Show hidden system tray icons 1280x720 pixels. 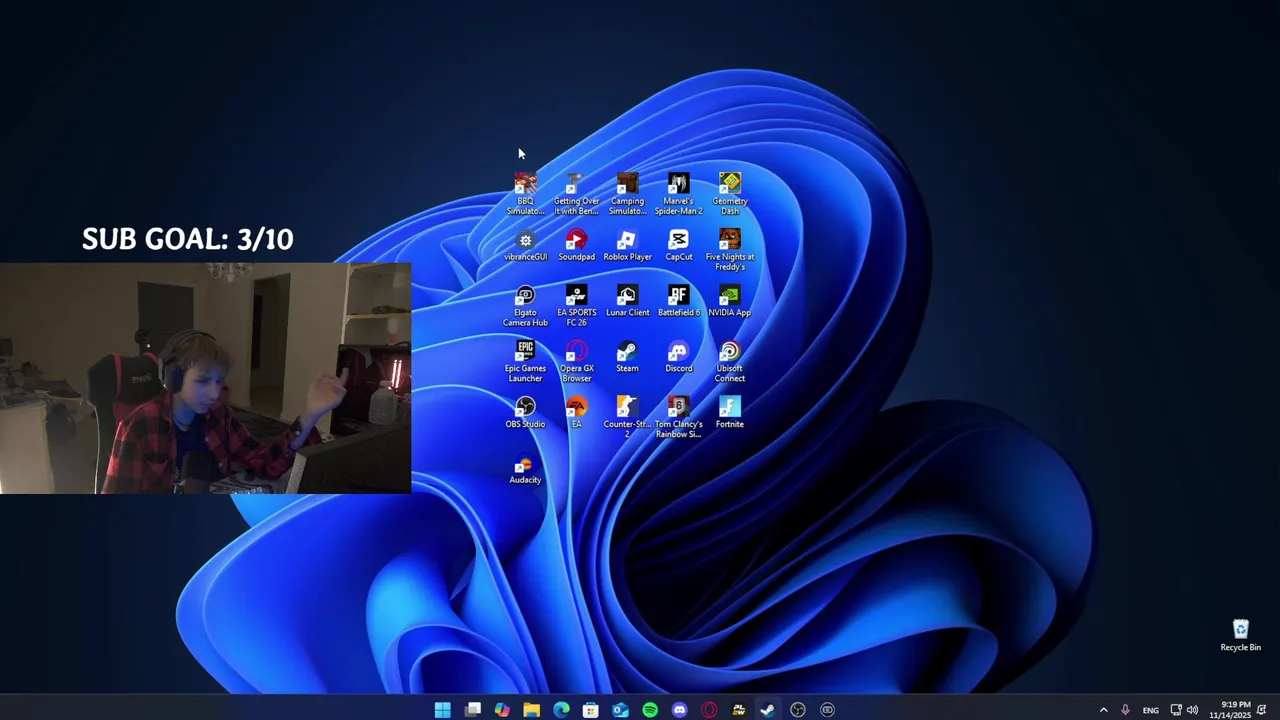click(x=1103, y=710)
